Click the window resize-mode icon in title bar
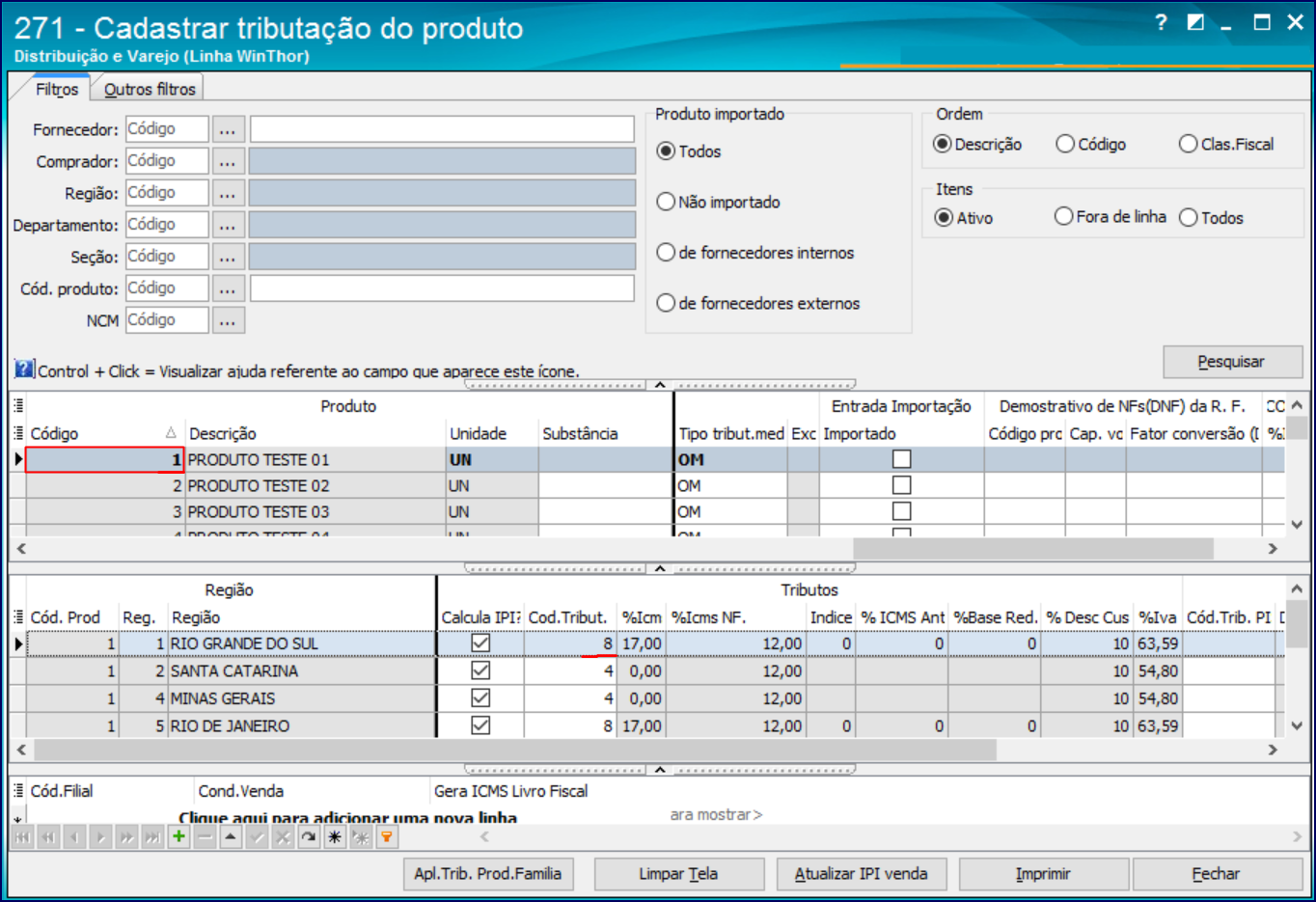This screenshot has width=1316, height=902. click(1195, 22)
